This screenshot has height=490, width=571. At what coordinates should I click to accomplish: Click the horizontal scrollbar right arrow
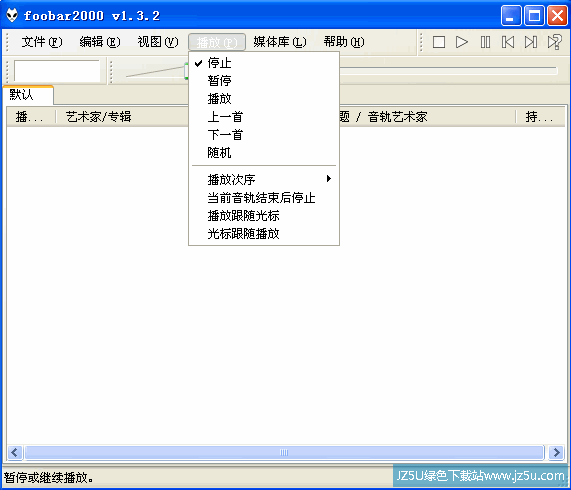[x=556, y=453]
